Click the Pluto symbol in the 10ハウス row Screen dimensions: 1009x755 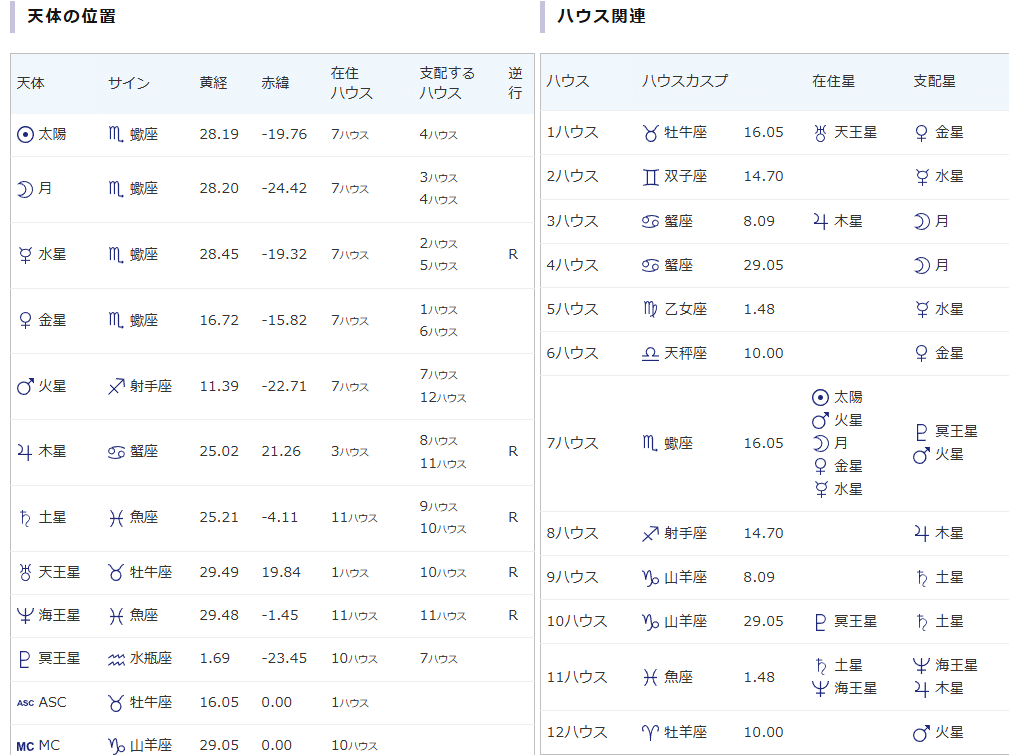pos(821,621)
